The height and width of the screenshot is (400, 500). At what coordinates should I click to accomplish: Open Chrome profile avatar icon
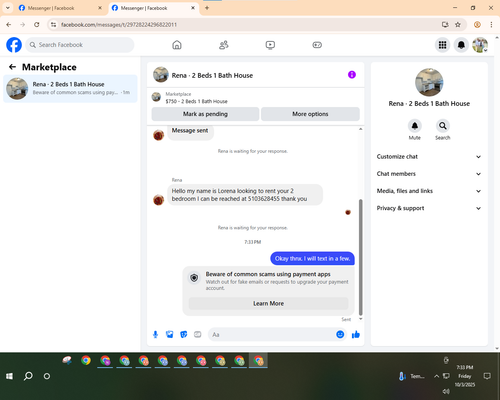pyautogui.click(x=477, y=25)
